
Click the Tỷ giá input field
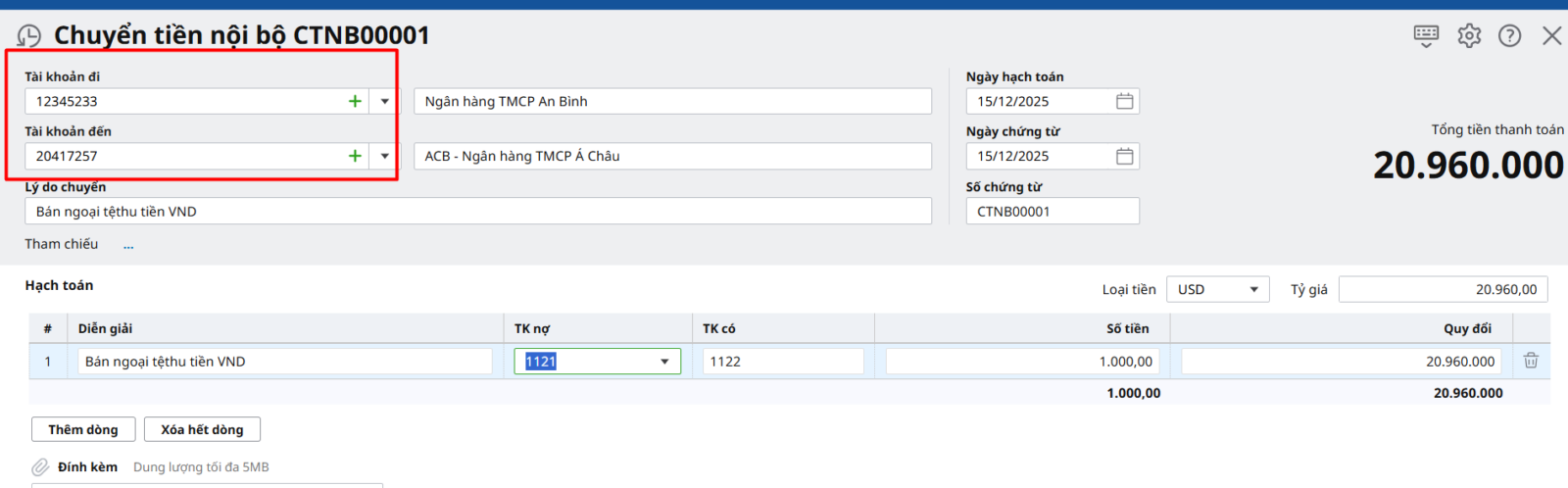[1443, 290]
